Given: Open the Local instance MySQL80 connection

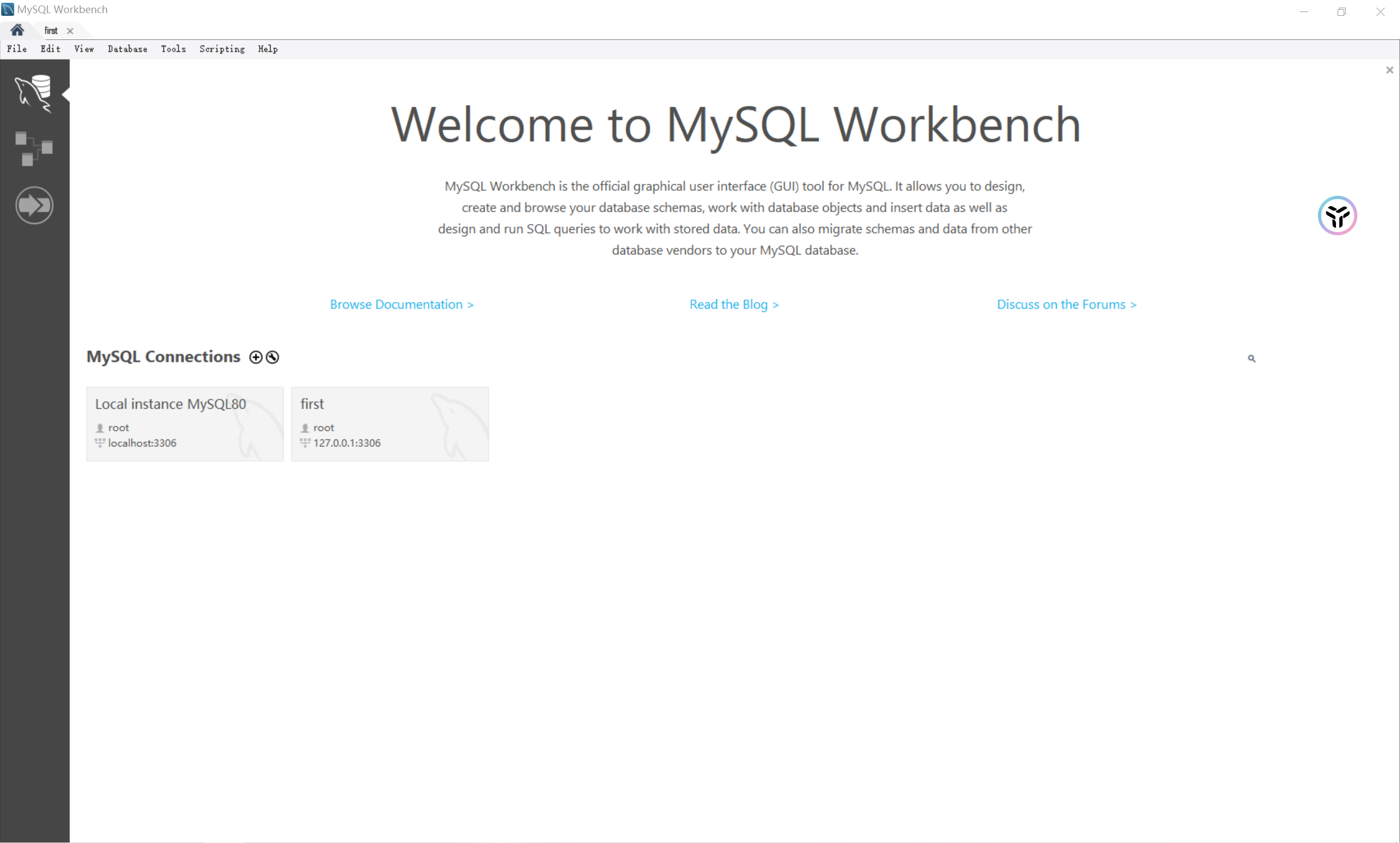Looking at the screenshot, I should (x=185, y=424).
